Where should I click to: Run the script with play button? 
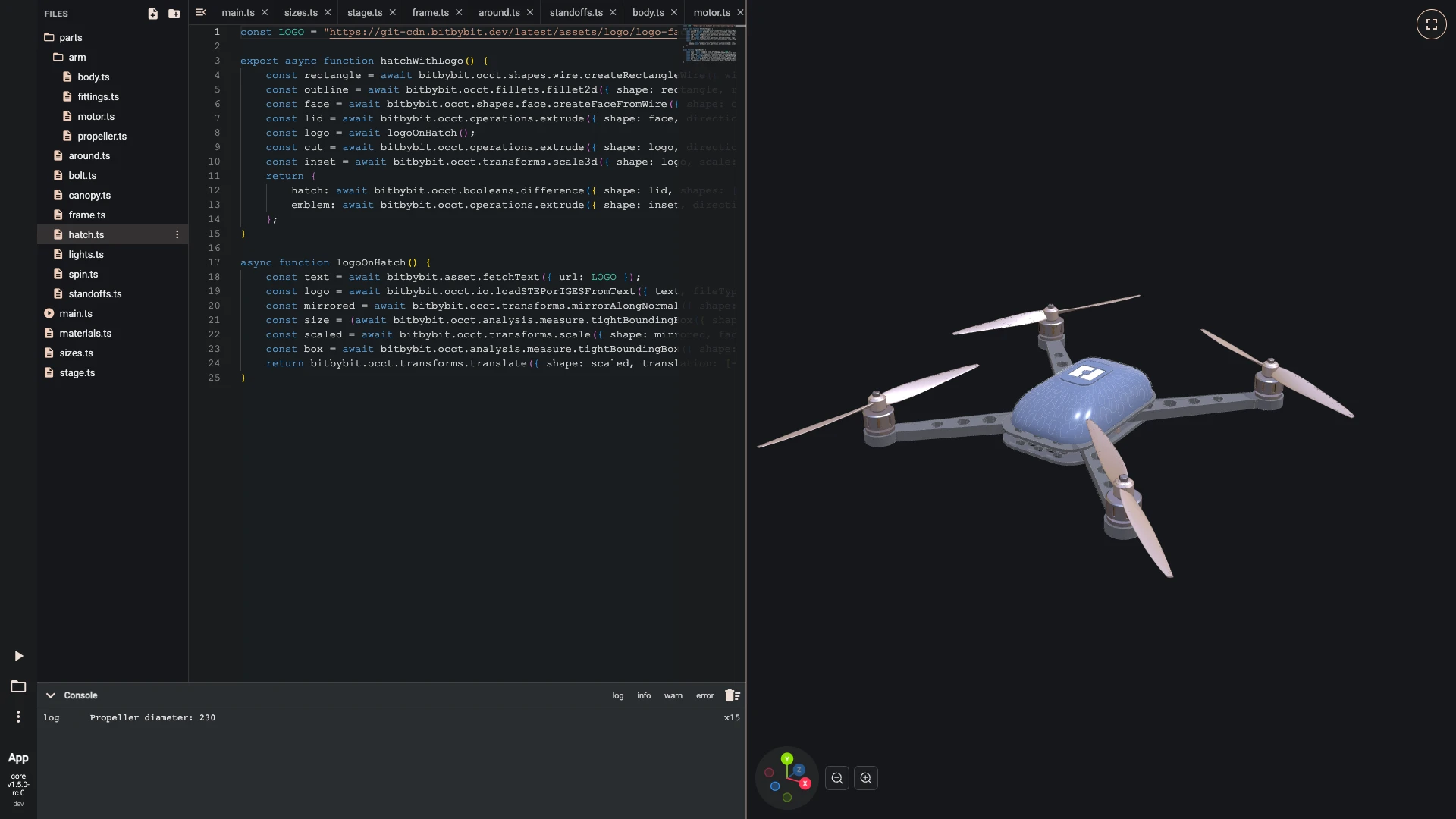tap(19, 656)
